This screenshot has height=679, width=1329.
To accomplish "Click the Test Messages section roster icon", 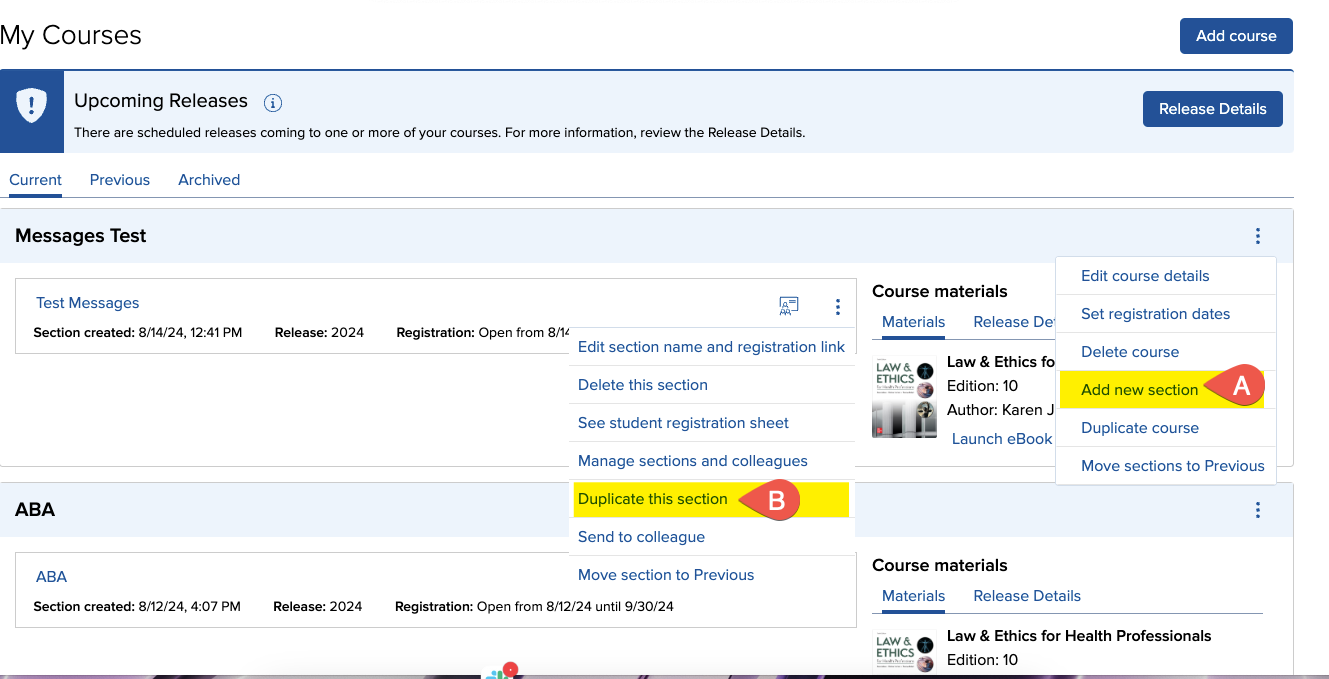I will (789, 307).
